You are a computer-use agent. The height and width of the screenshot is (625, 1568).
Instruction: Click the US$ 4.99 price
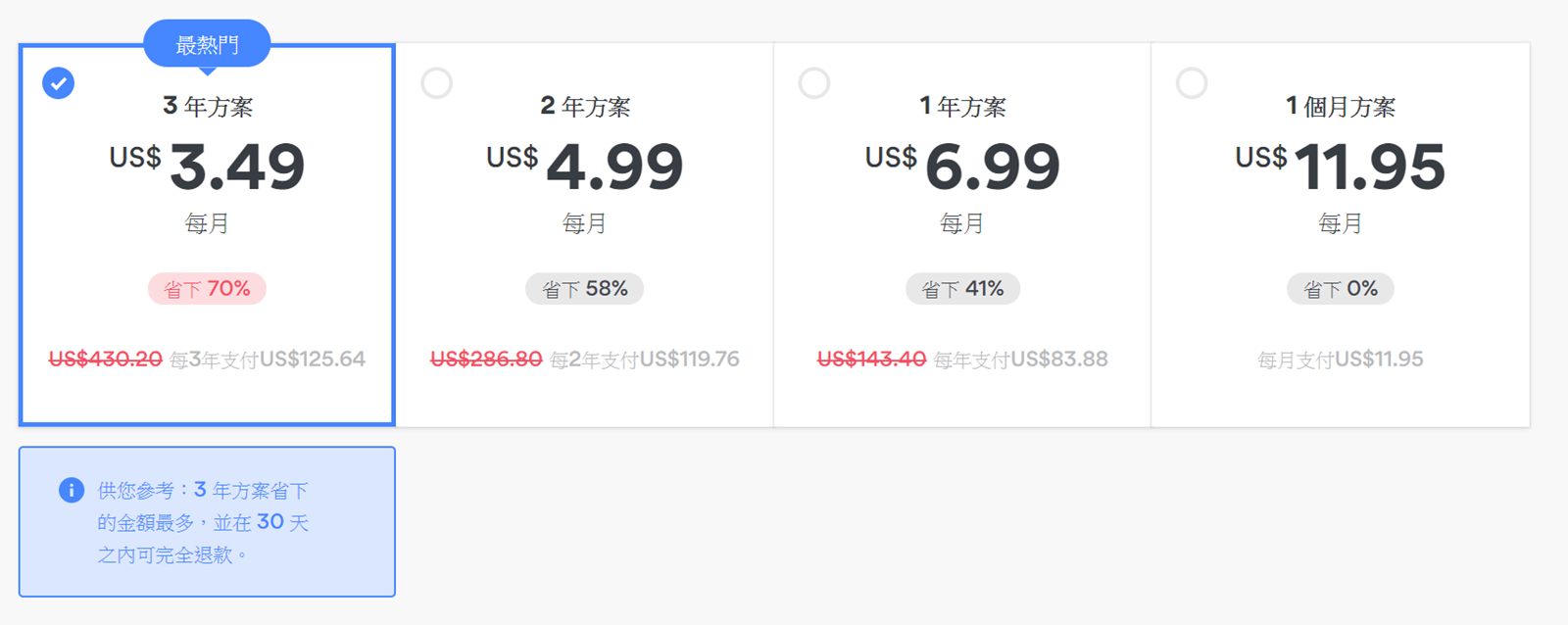pyautogui.click(x=585, y=167)
